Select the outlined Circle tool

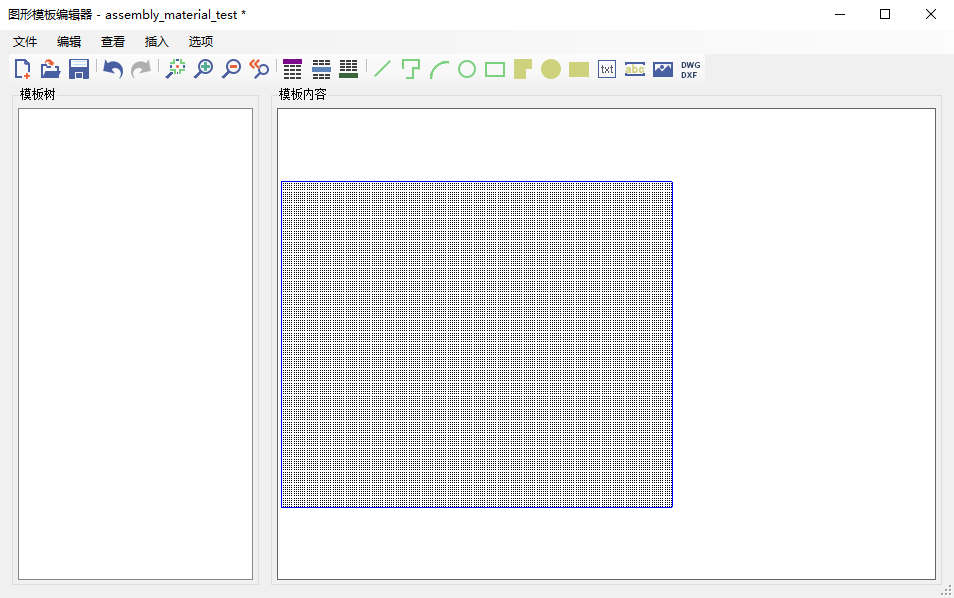click(x=467, y=69)
